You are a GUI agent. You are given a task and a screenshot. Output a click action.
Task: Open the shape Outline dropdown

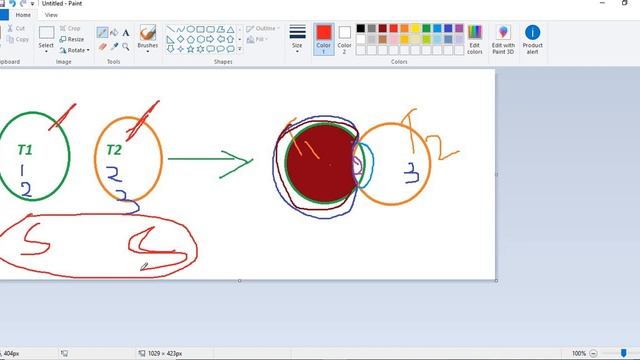tap(263, 29)
